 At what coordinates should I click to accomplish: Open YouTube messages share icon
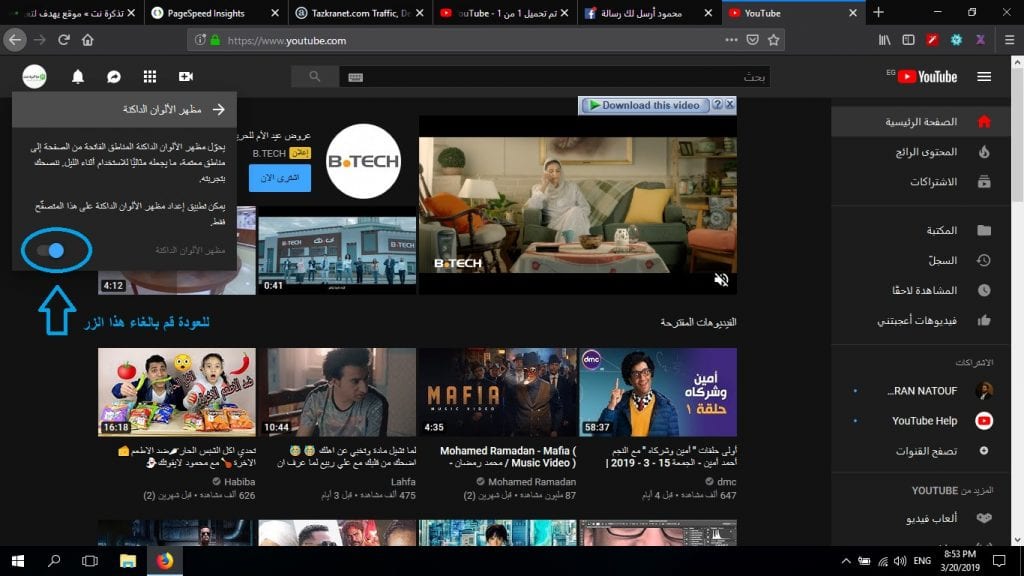[x=114, y=77]
